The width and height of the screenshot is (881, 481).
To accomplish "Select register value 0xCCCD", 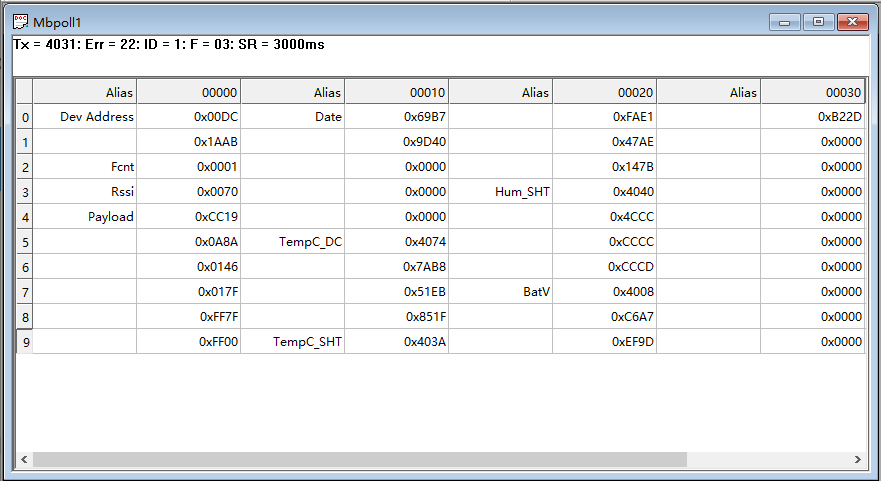I will click(x=605, y=266).
